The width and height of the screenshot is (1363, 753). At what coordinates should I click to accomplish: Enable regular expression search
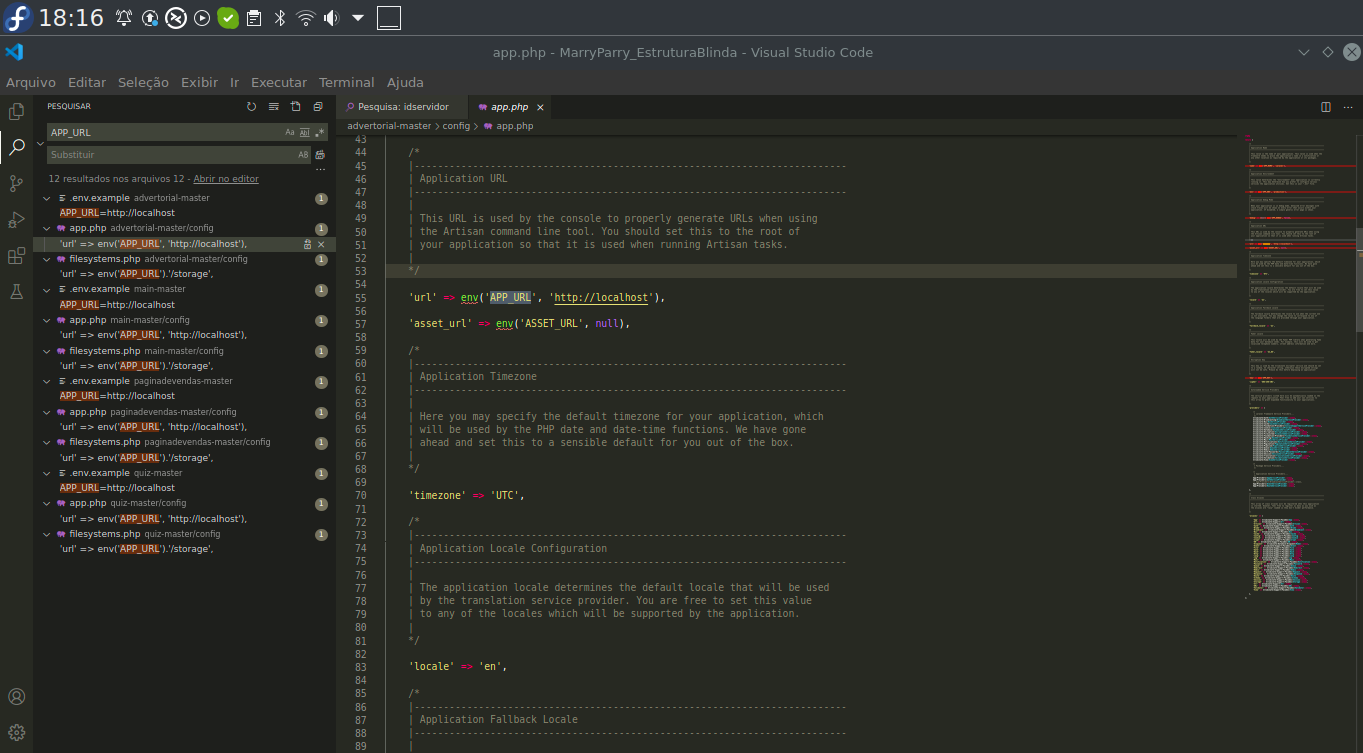point(320,132)
